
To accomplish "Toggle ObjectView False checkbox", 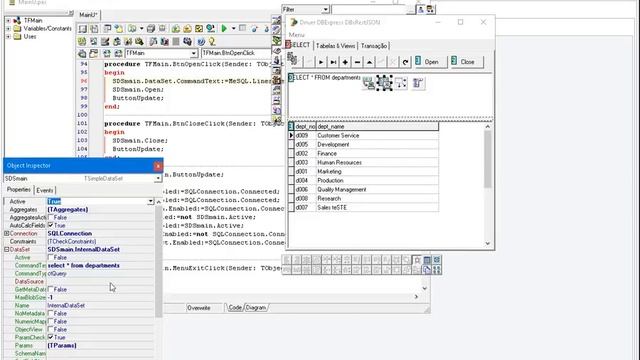I will [x=51, y=329].
